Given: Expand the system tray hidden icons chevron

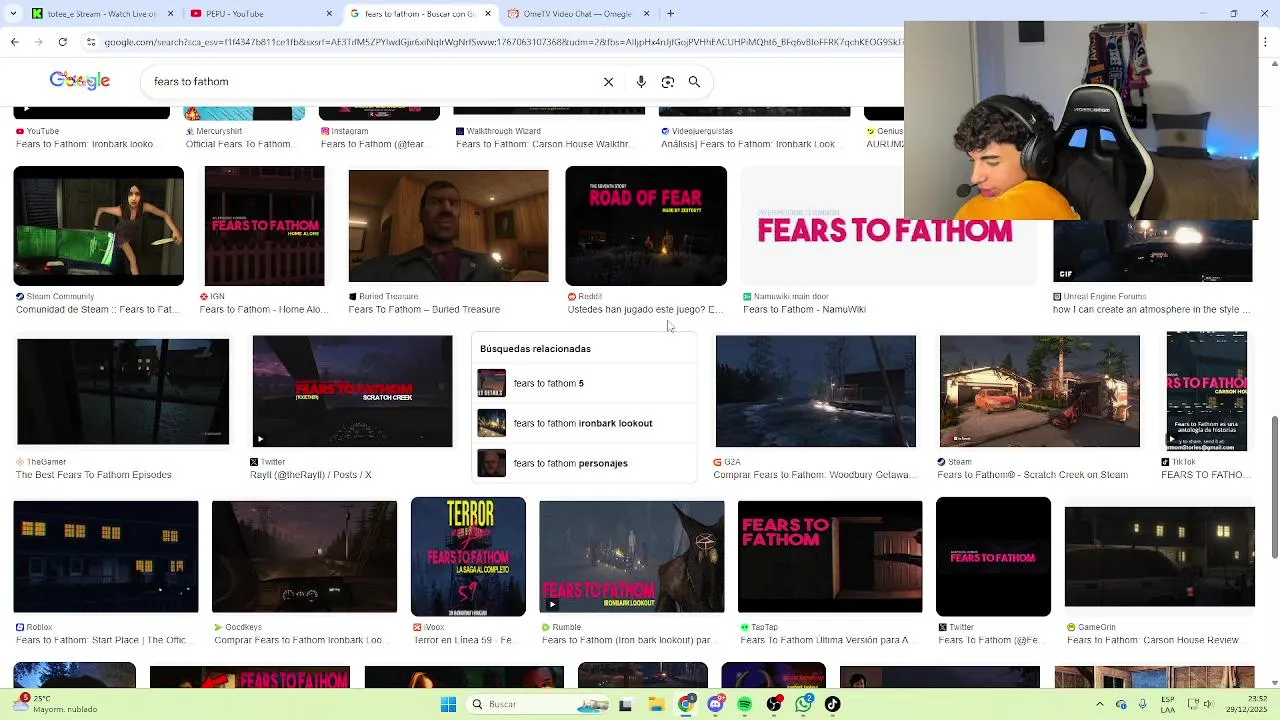Looking at the screenshot, I should point(1100,705).
